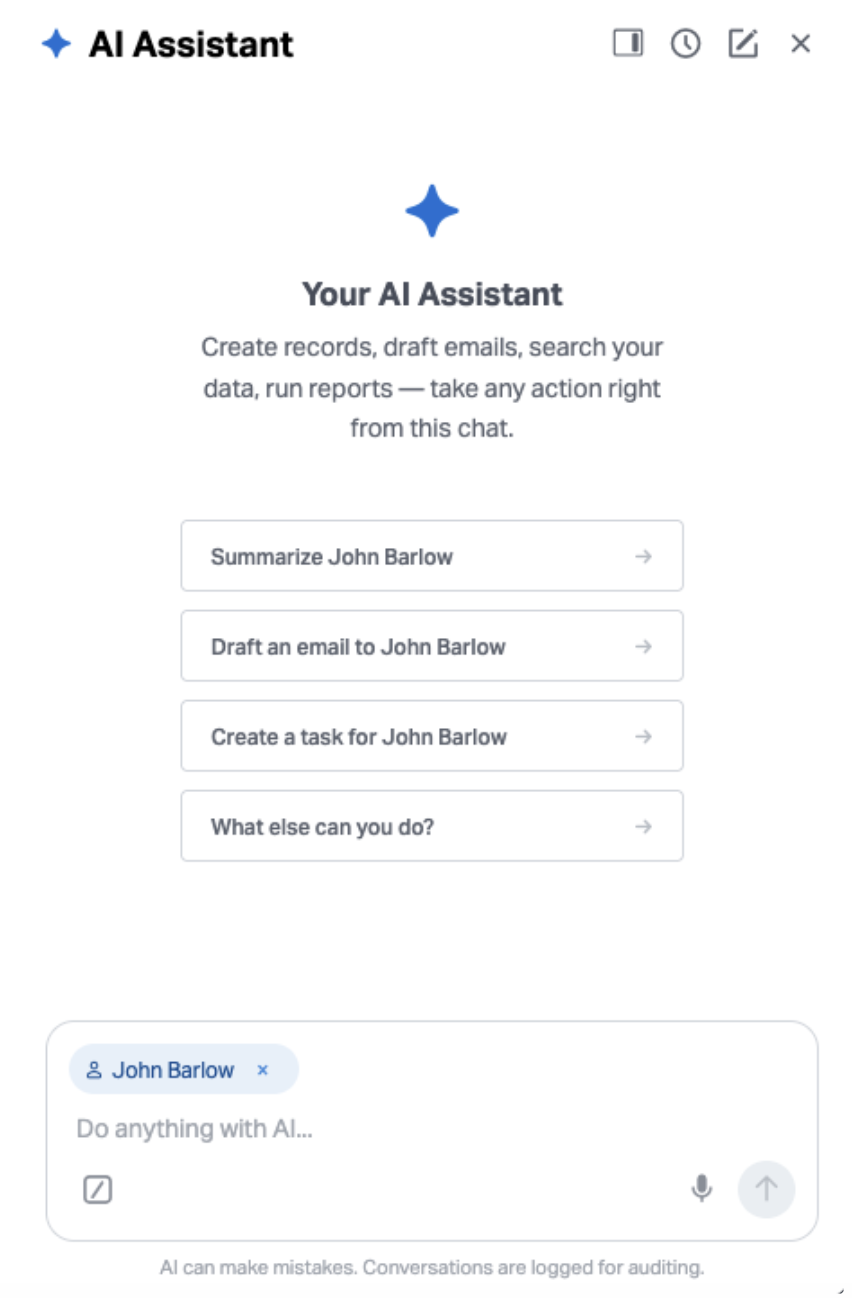Focus the Do anything with AI input field

[x=432, y=1130]
